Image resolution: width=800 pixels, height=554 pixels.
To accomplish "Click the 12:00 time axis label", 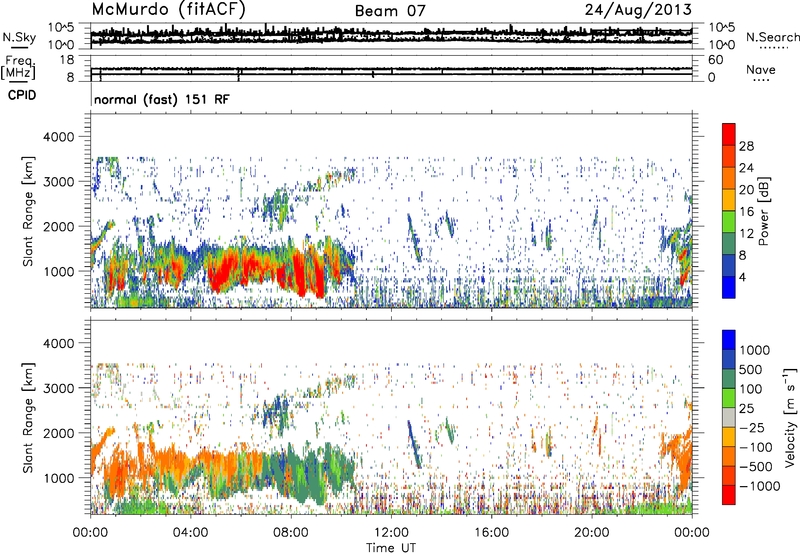I will click(x=391, y=533).
